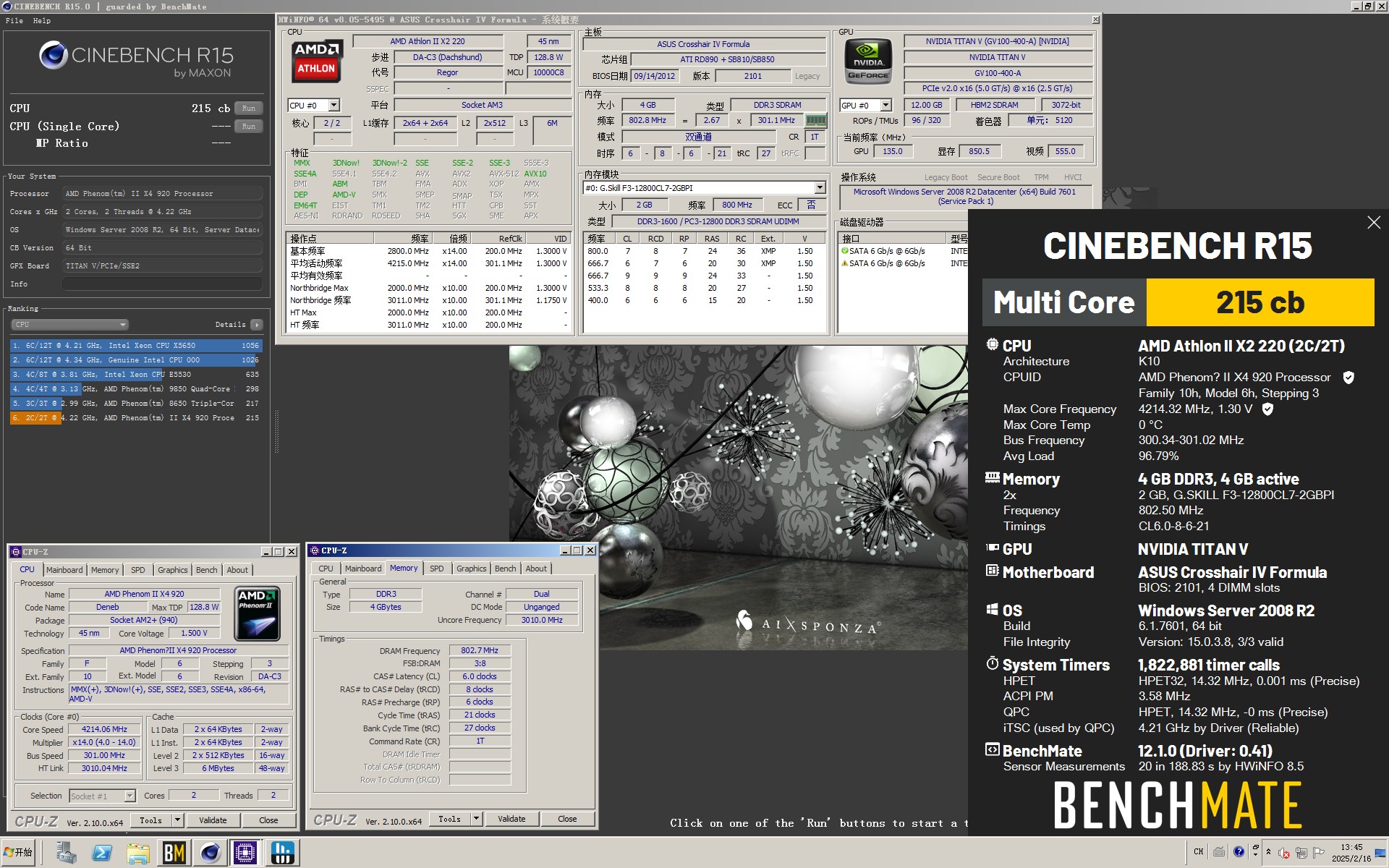The image size is (1389, 868).
Task: Open Server Manager from the taskbar
Action: click(66, 853)
